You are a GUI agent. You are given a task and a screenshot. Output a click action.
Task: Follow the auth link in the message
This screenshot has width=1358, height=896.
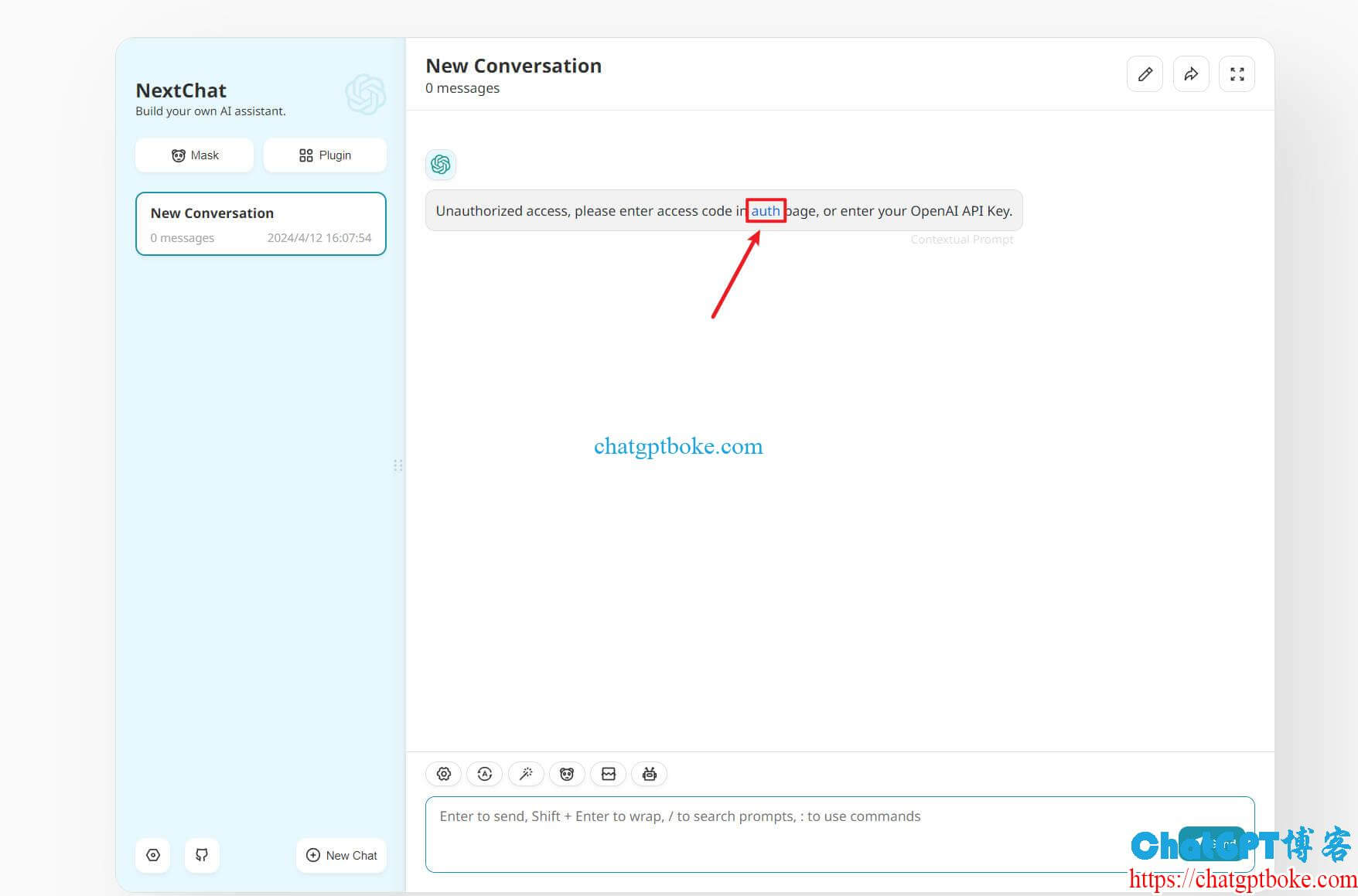766,211
